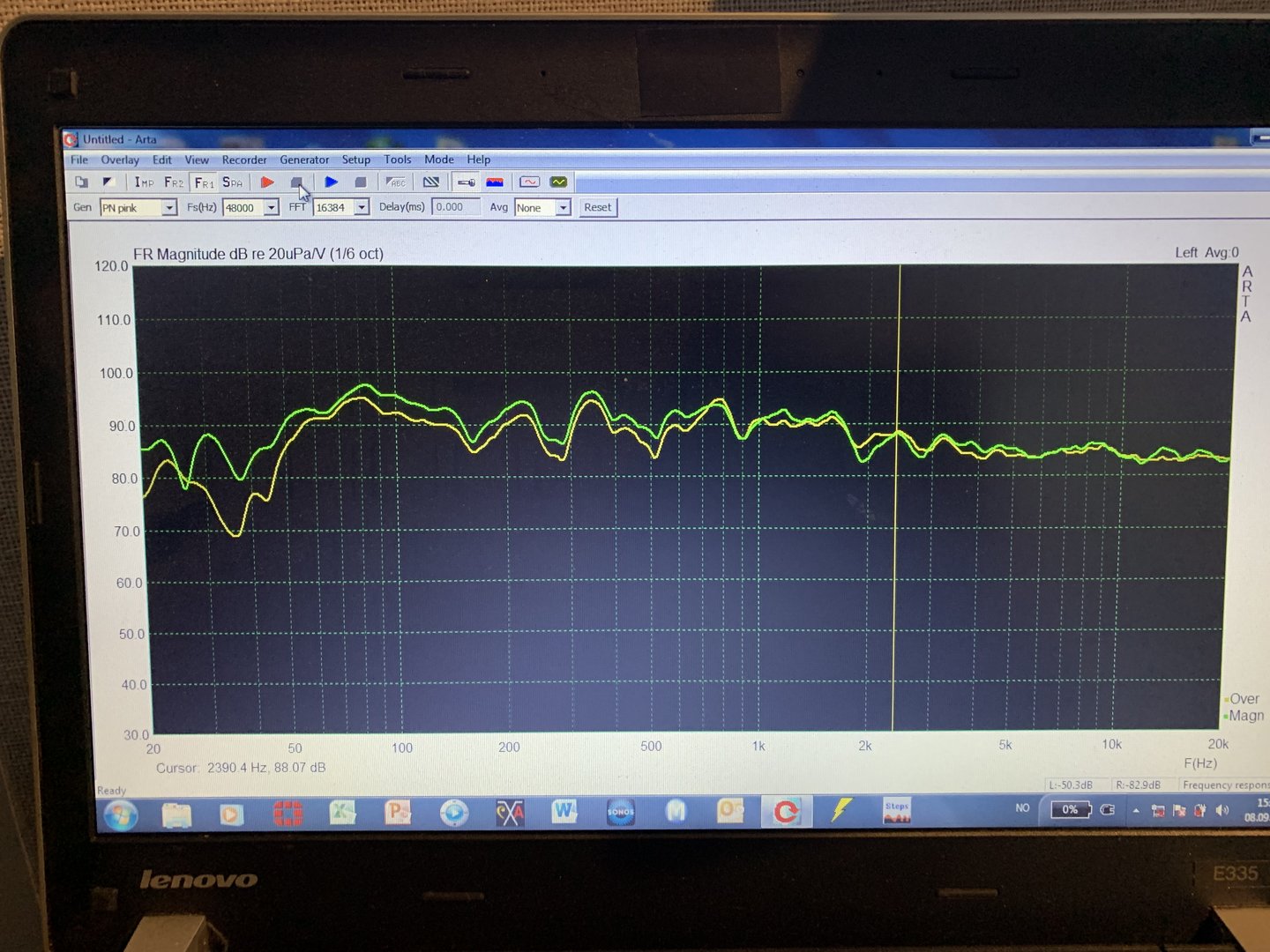This screenshot has width=1270, height=952.
Task: Toggle the curve thickness line icon
Action: click(x=467, y=182)
